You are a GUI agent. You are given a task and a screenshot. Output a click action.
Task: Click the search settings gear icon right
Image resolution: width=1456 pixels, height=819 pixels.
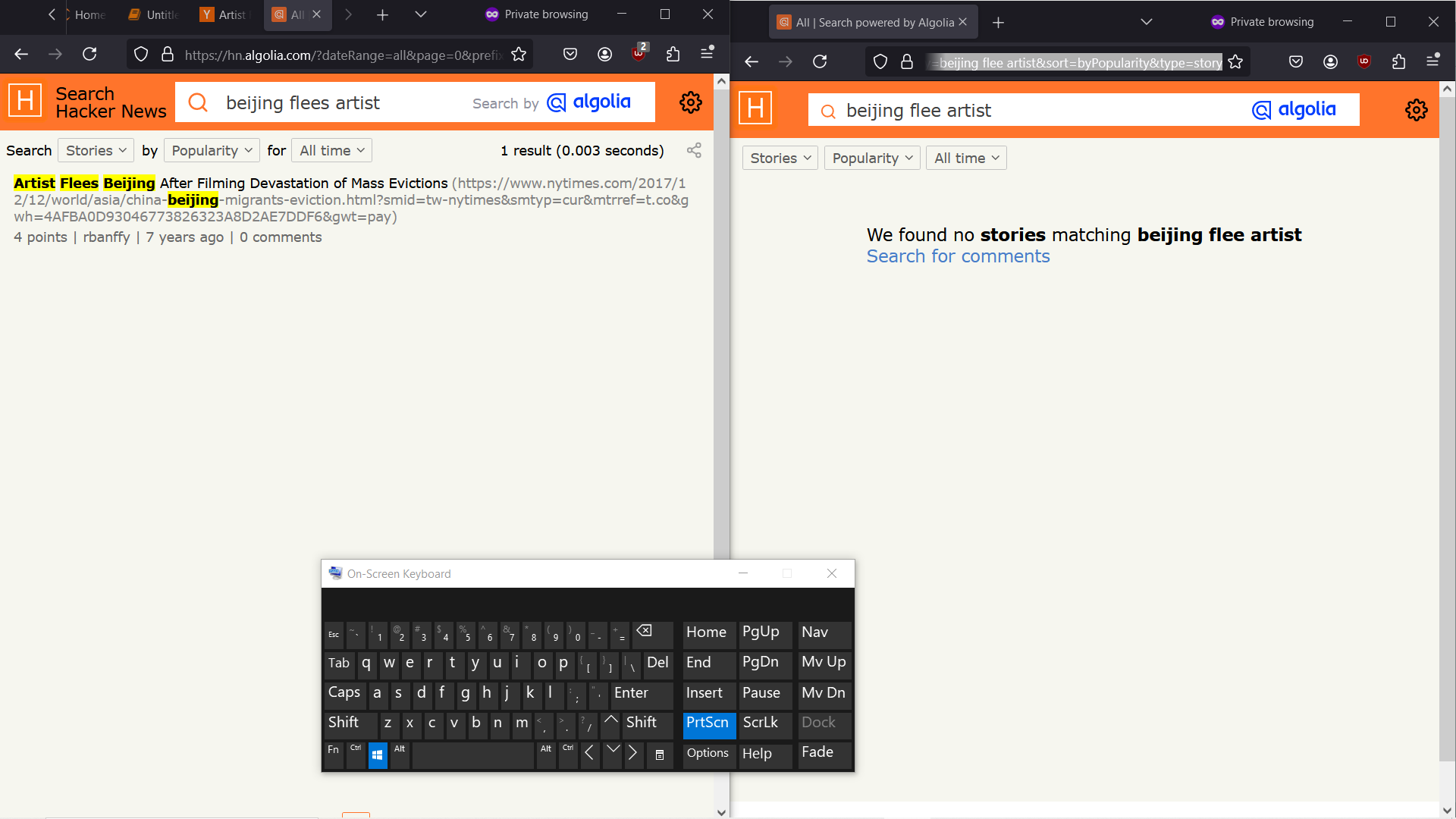1417,109
